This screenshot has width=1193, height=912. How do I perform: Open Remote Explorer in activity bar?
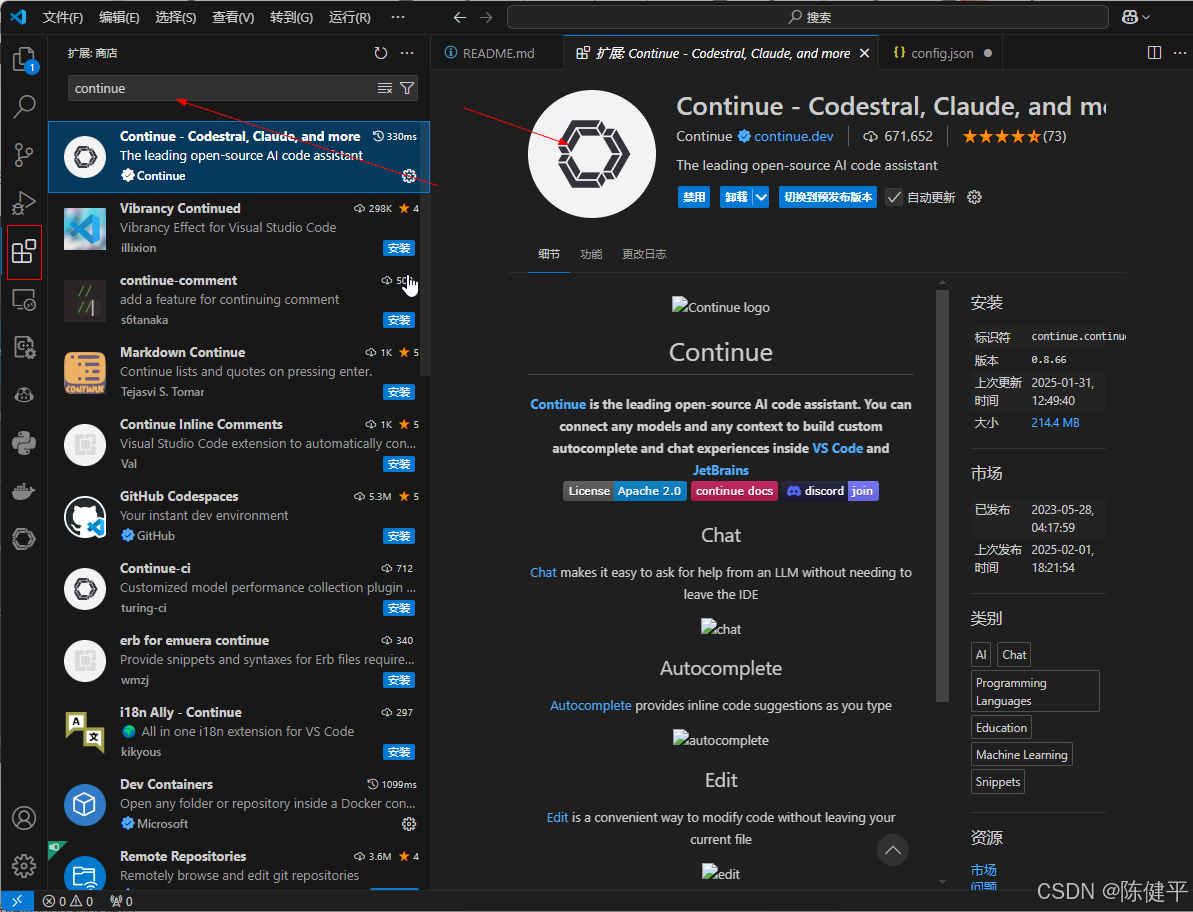24,300
